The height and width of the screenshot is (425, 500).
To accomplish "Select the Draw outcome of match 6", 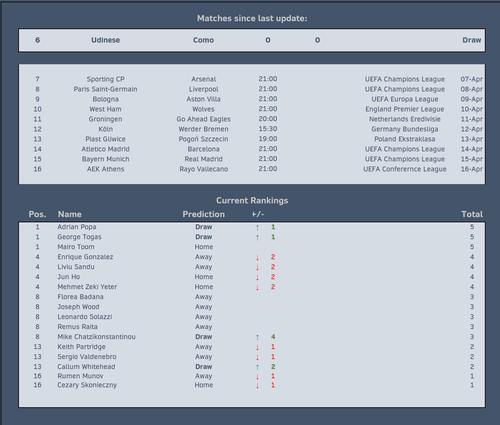I will (x=471, y=40).
